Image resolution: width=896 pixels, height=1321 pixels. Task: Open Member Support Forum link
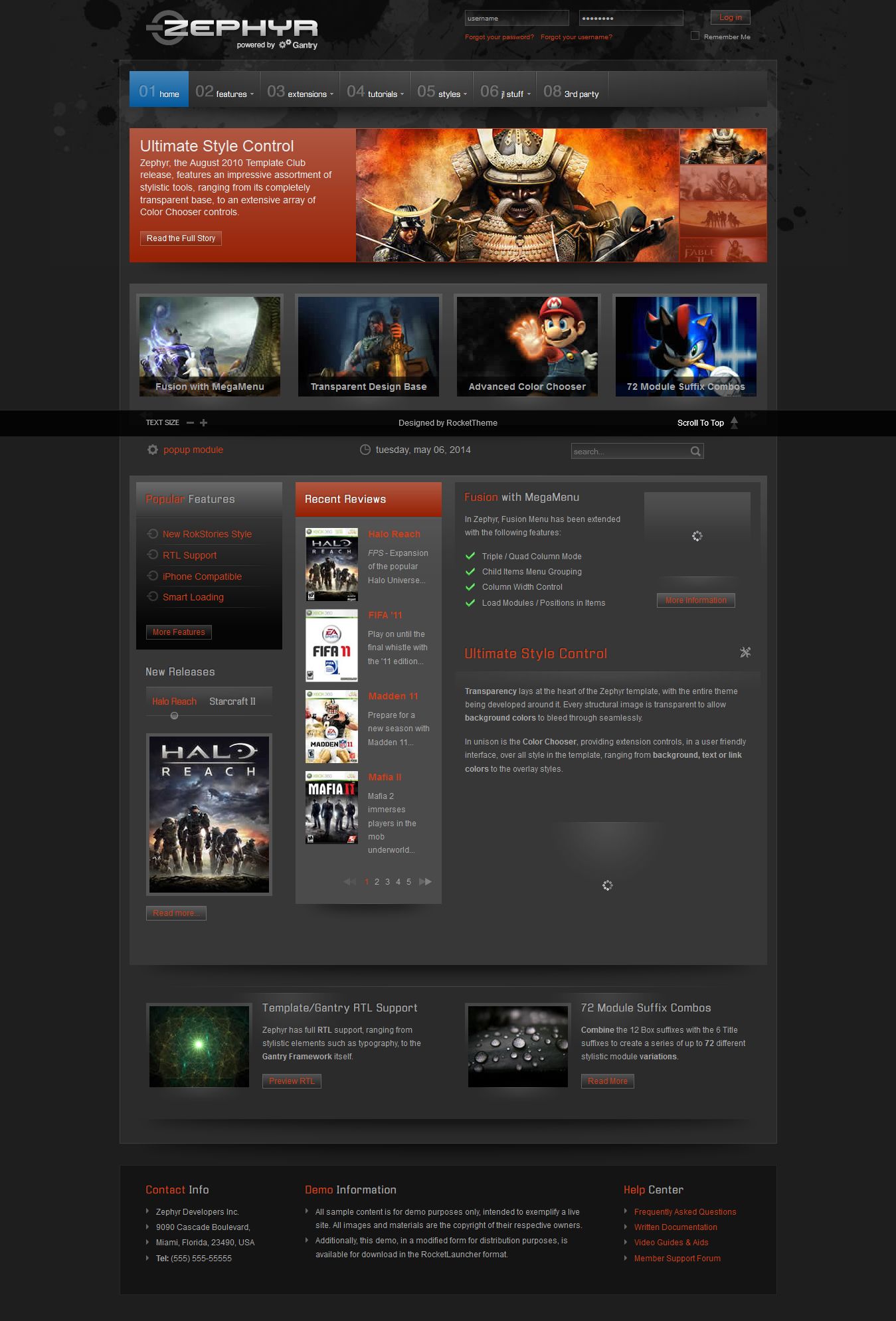click(677, 1259)
